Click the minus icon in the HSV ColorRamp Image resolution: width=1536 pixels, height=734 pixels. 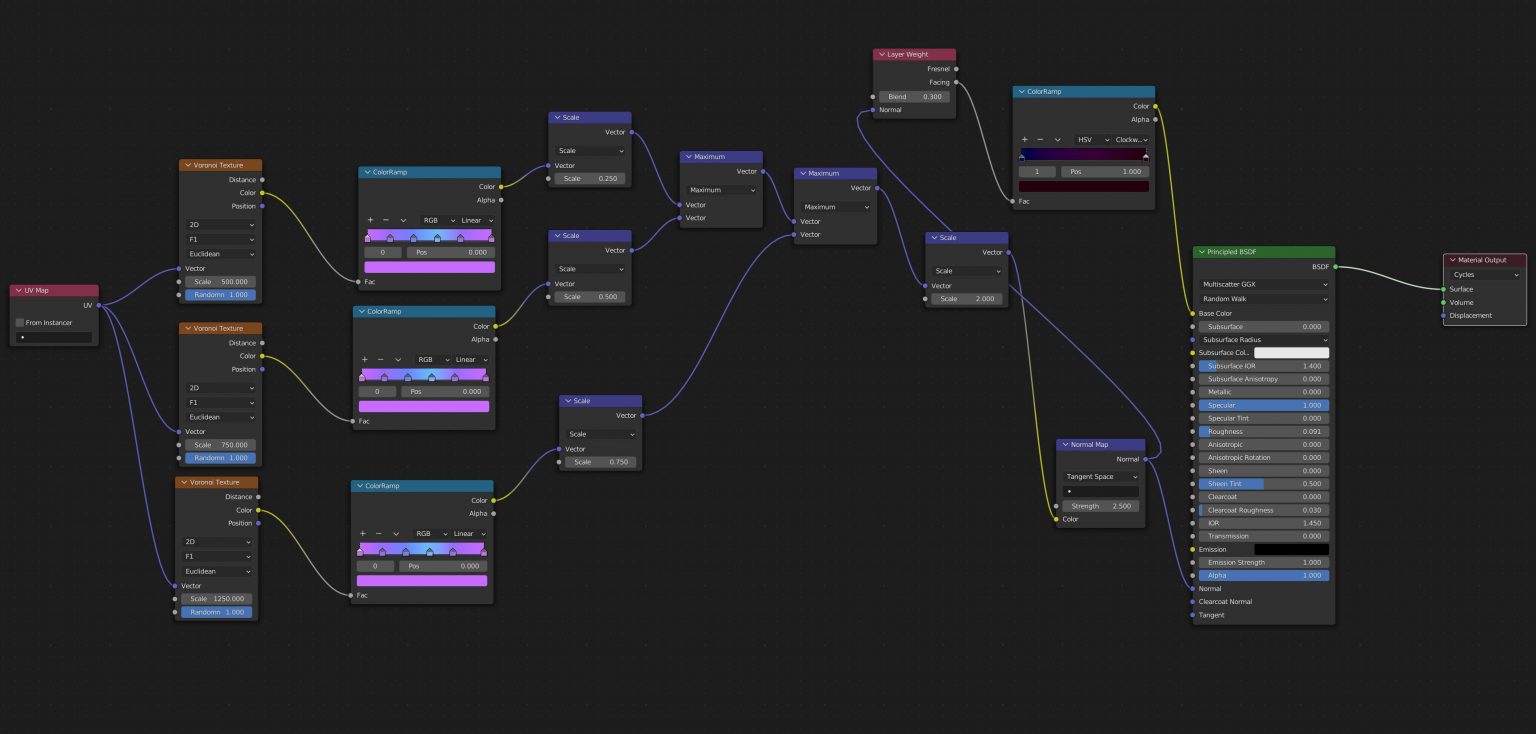pyautogui.click(x=1040, y=140)
